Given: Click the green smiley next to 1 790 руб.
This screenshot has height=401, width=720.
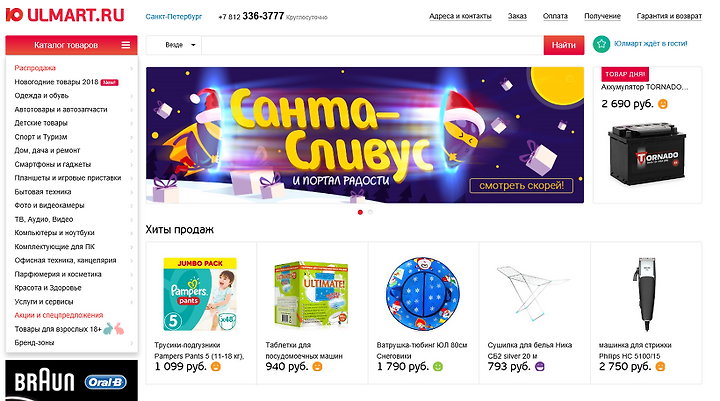Looking at the screenshot, I should click(438, 367).
